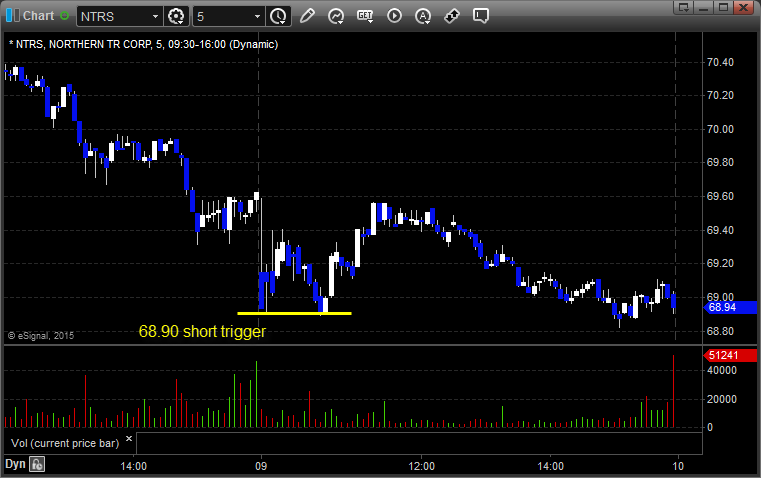
Task: Select the pencil drawing tool
Action: pyautogui.click(x=307, y=16)
